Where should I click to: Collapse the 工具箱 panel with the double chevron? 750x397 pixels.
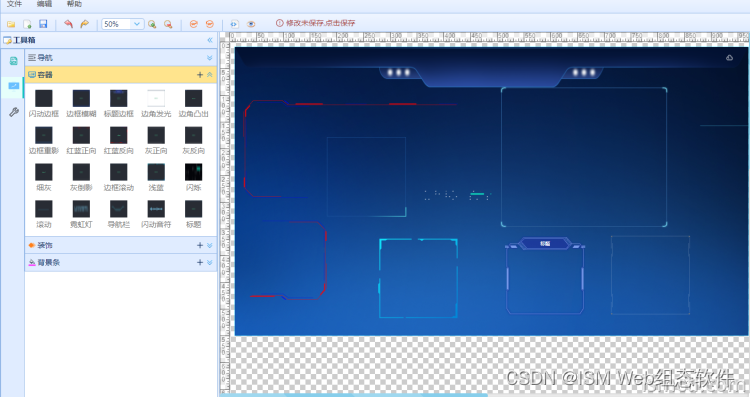pos(210,40)
